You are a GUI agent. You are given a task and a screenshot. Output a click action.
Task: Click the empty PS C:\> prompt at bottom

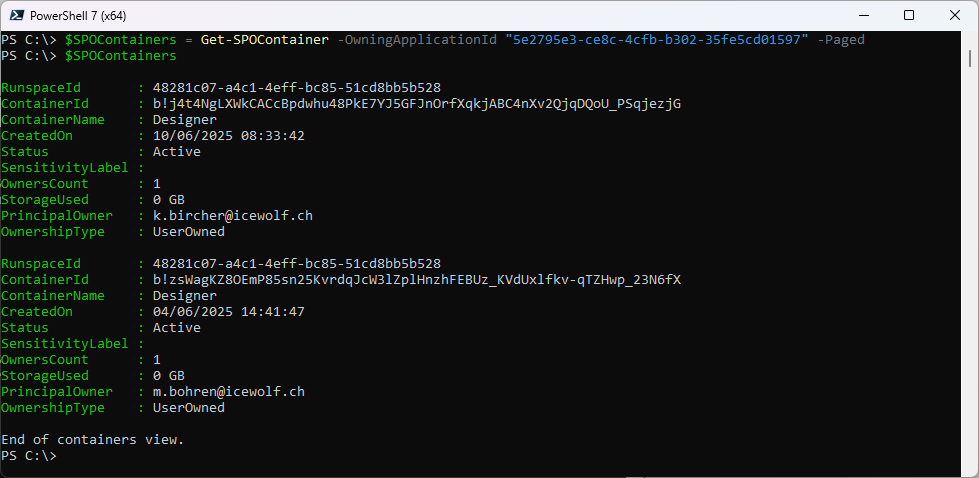pos(29,456)
